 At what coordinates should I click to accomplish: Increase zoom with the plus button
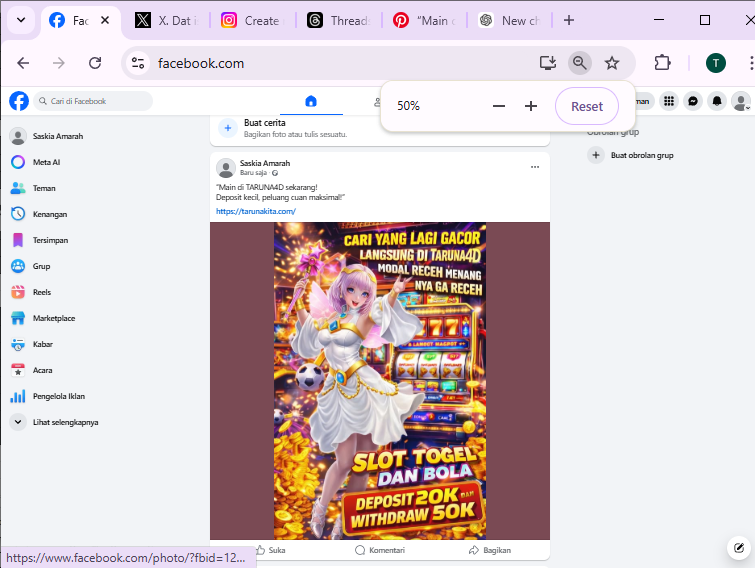(x=531, y=106)
